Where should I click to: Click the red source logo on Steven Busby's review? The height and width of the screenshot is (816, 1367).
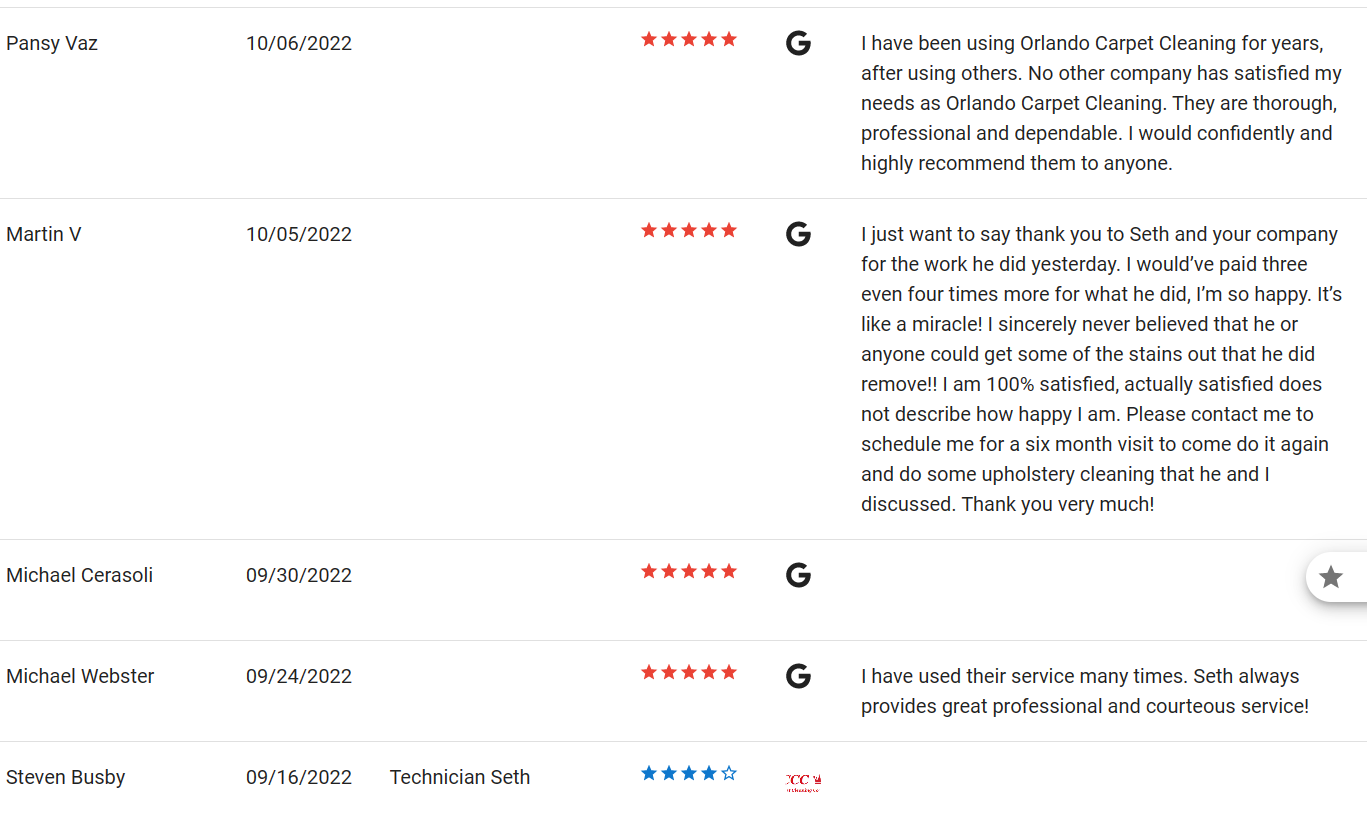pos(803,782)
